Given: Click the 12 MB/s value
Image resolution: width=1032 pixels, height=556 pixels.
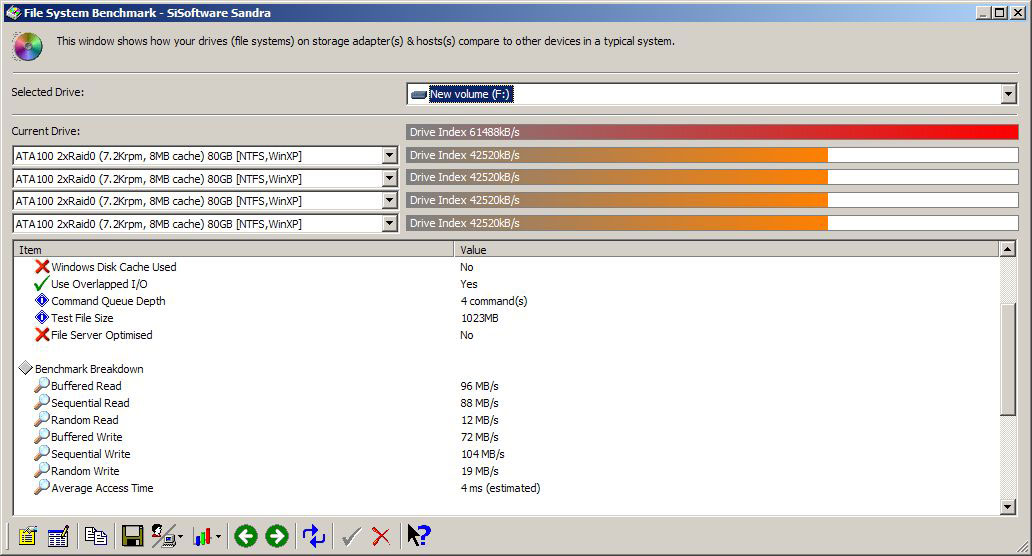Looking at the screenshot, I should (x=480, y=420).
